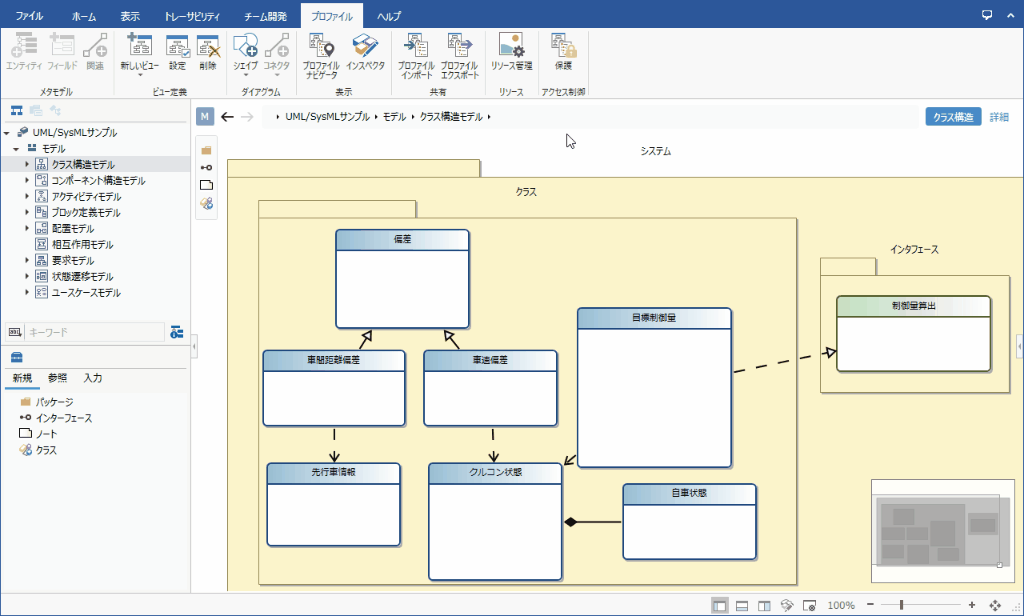Switch to the ホーム ribbon tab

click(85, 17)
